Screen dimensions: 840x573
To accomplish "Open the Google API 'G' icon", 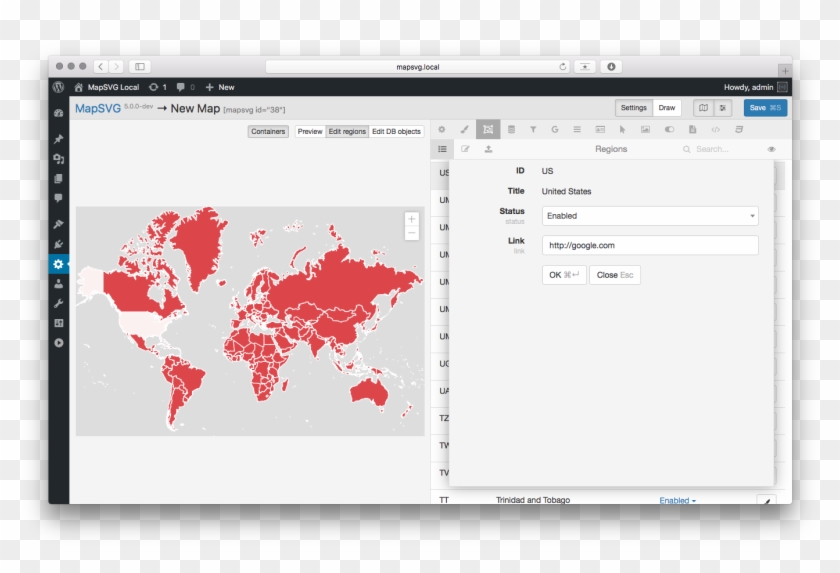I will pos(555,129).
